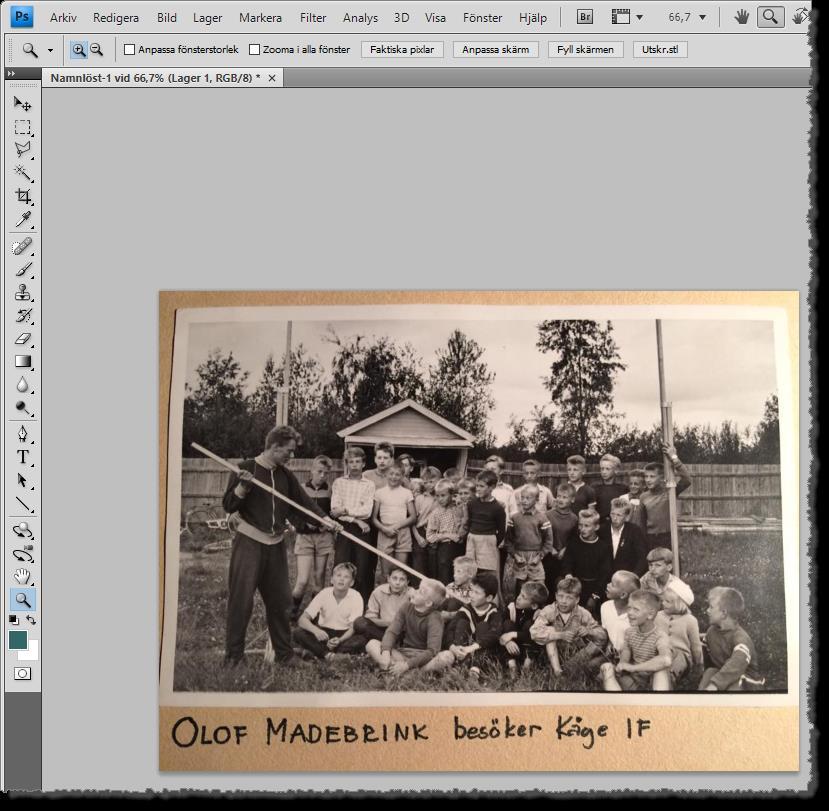Viewport: 829px width, 811px height.
Task: Select the Dodge tool
Action: (x=22, y=408)
